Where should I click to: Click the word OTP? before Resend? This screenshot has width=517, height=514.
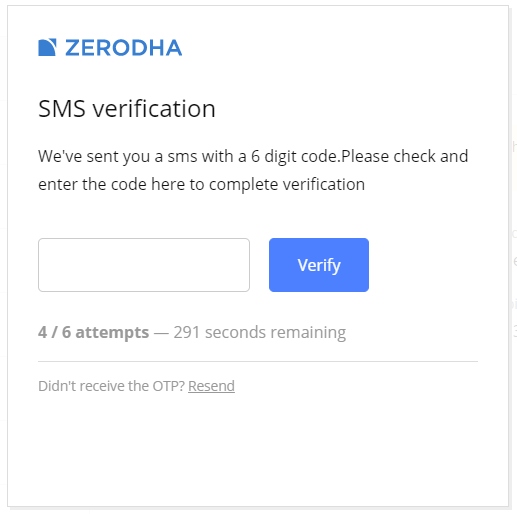point(169,386)
